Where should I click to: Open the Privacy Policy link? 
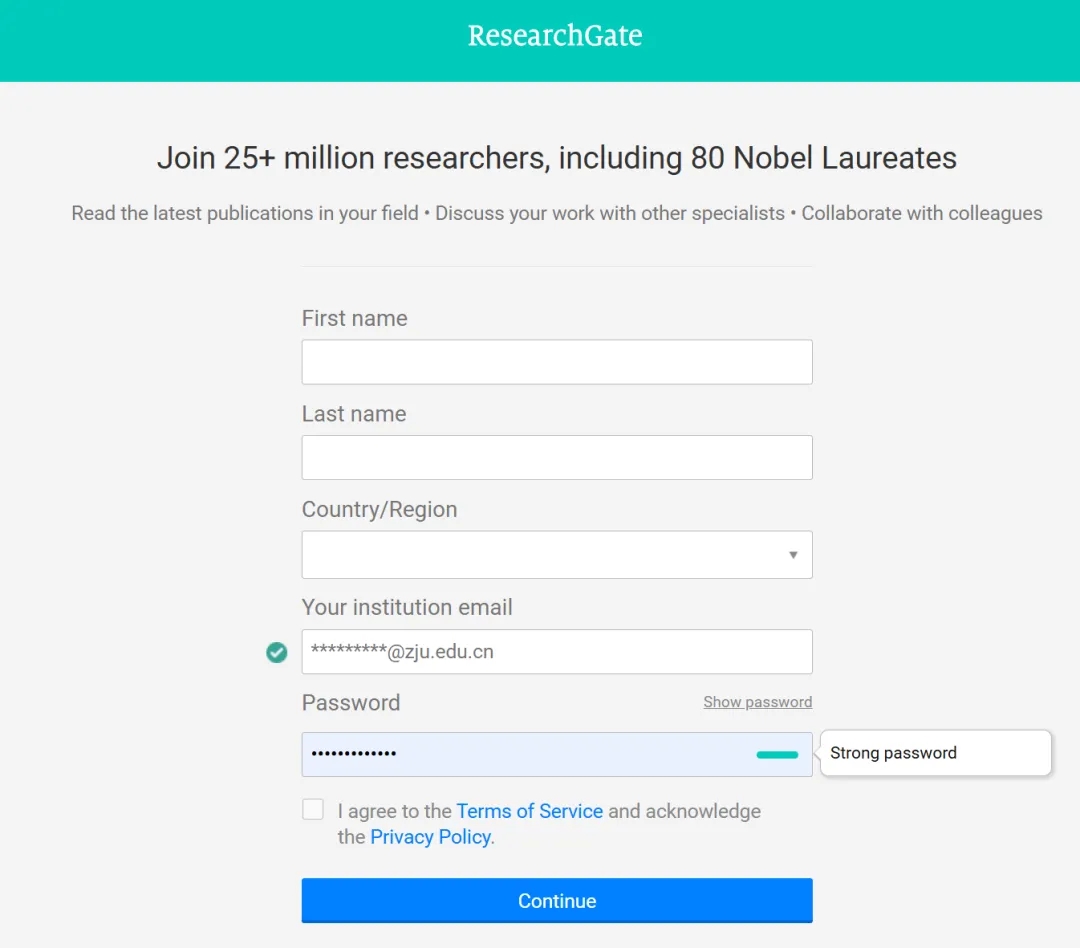coord(430,836)
